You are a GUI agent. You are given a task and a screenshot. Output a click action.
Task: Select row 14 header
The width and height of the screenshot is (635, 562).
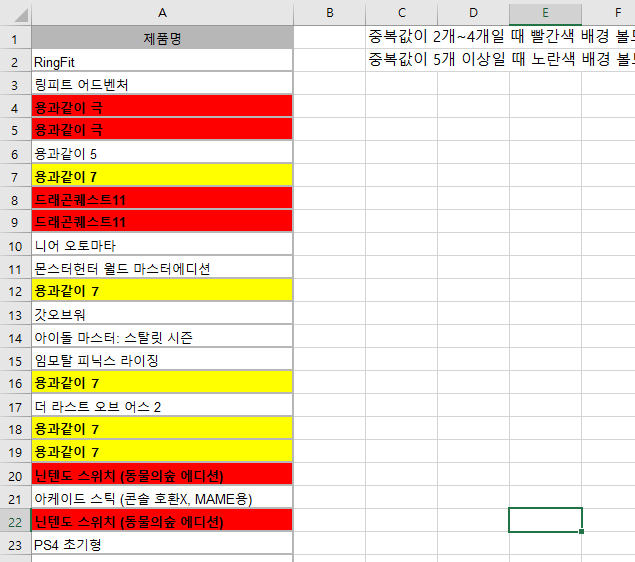tap(15, 337)
